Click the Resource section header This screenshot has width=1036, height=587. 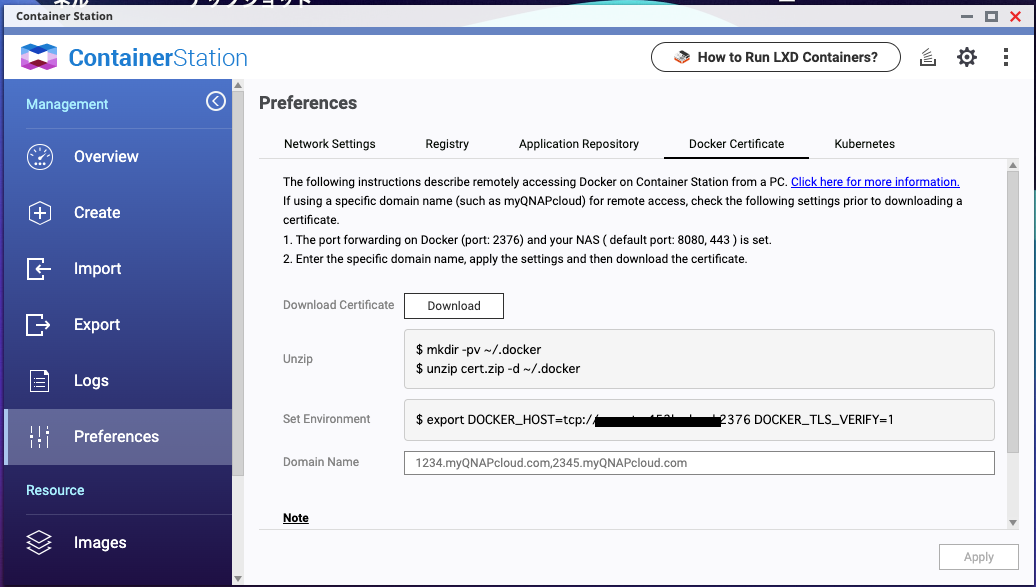pyautogui.click(x=55, y=490)
